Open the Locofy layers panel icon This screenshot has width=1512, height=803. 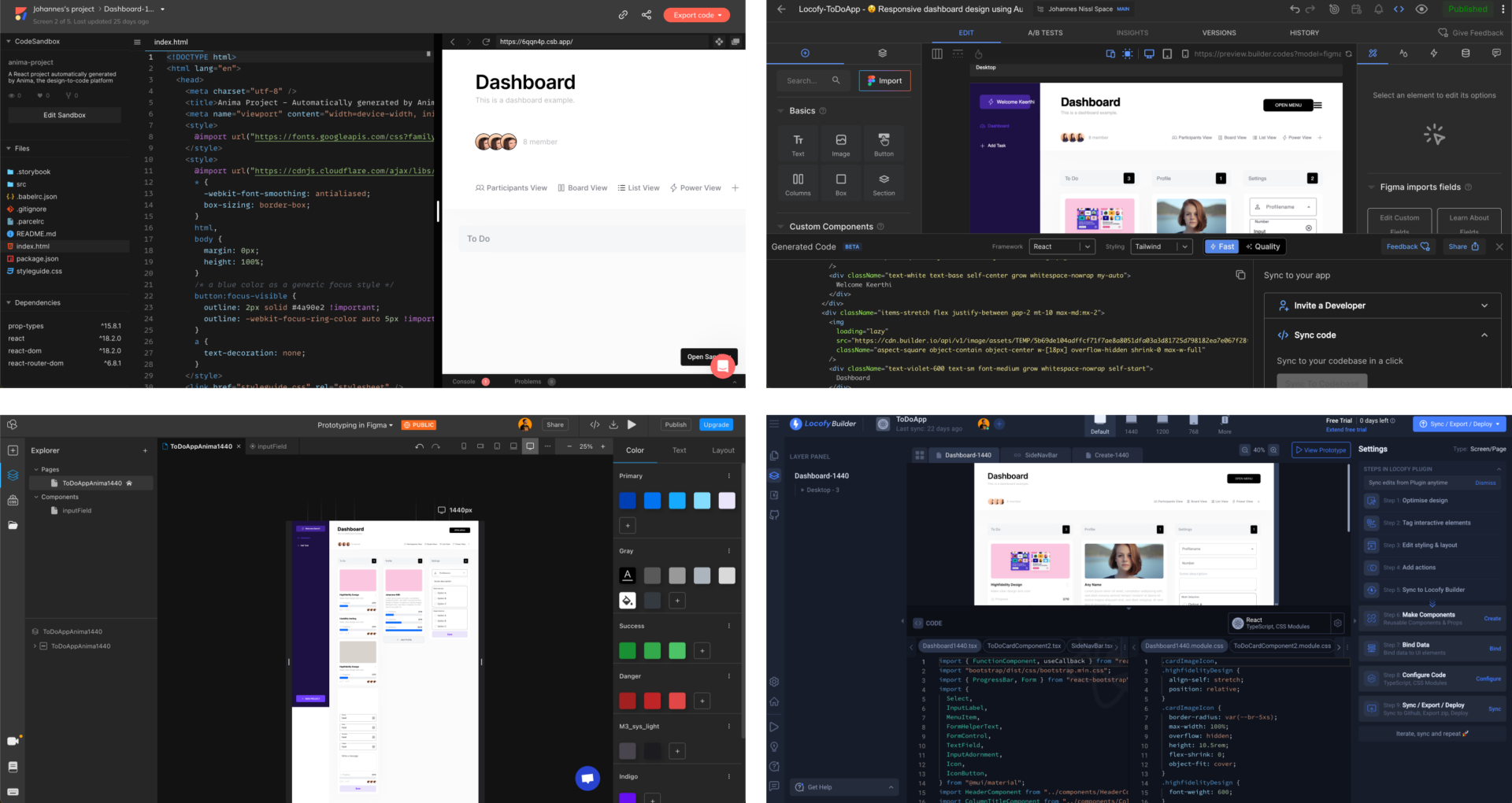(773, 476)
